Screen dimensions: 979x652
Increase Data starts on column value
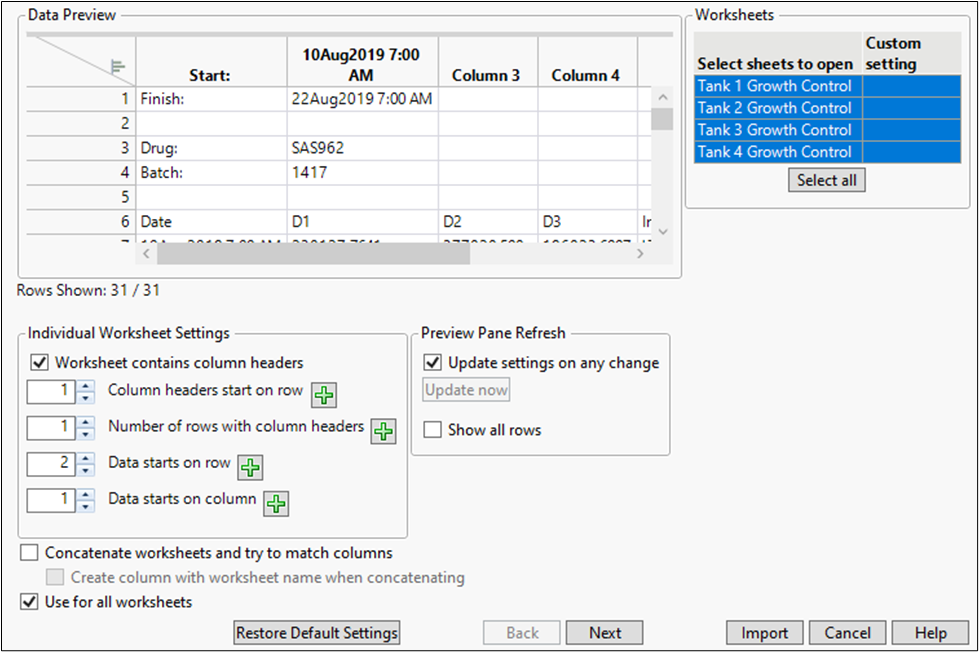[86, 494]
